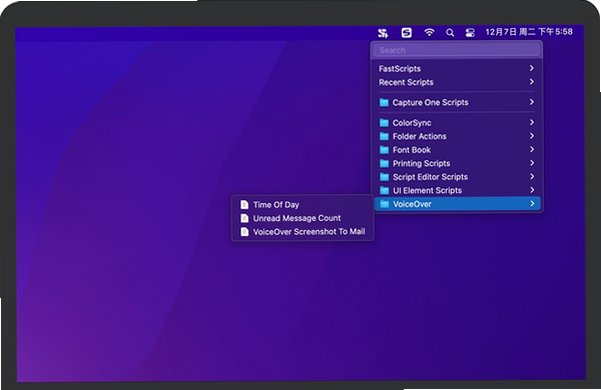Image resolution: width=601 pixels, height=390 pixels.
Task: Open the Printing Scripts folder
Action: click(x=456, y=163)
